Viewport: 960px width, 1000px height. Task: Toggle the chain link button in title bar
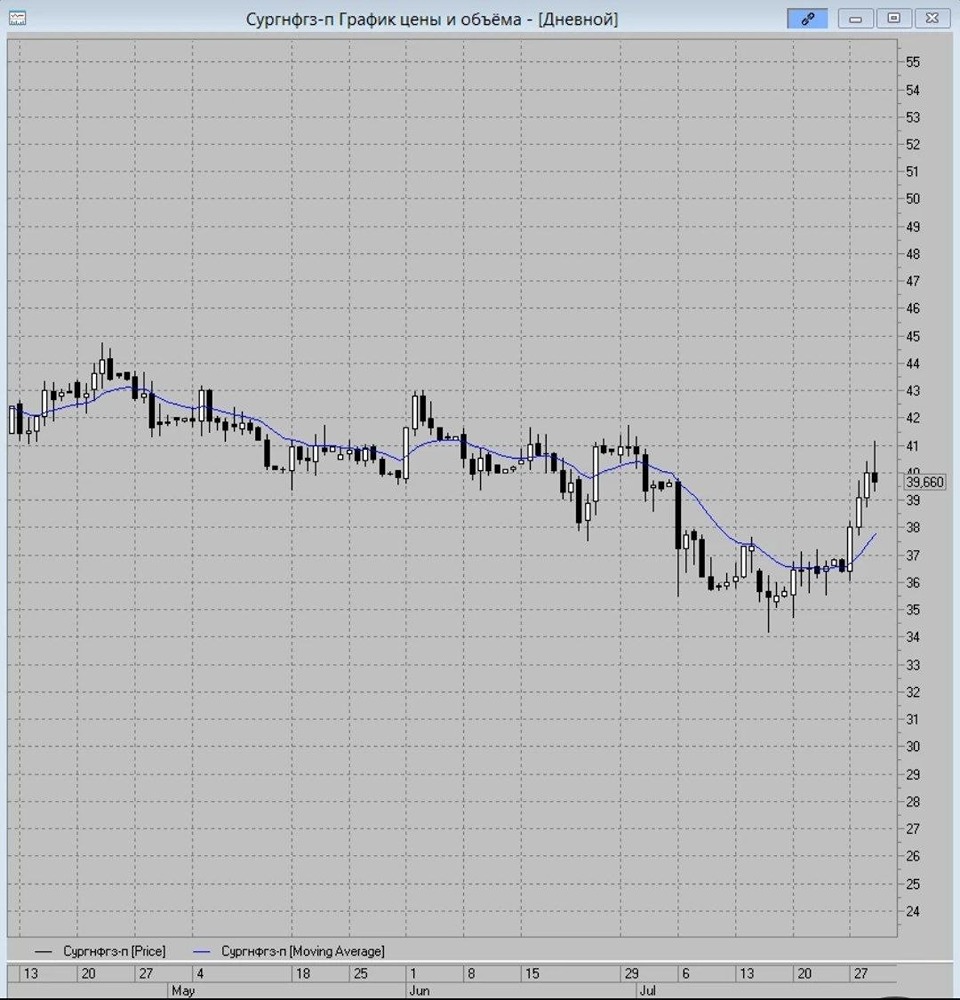808,18
